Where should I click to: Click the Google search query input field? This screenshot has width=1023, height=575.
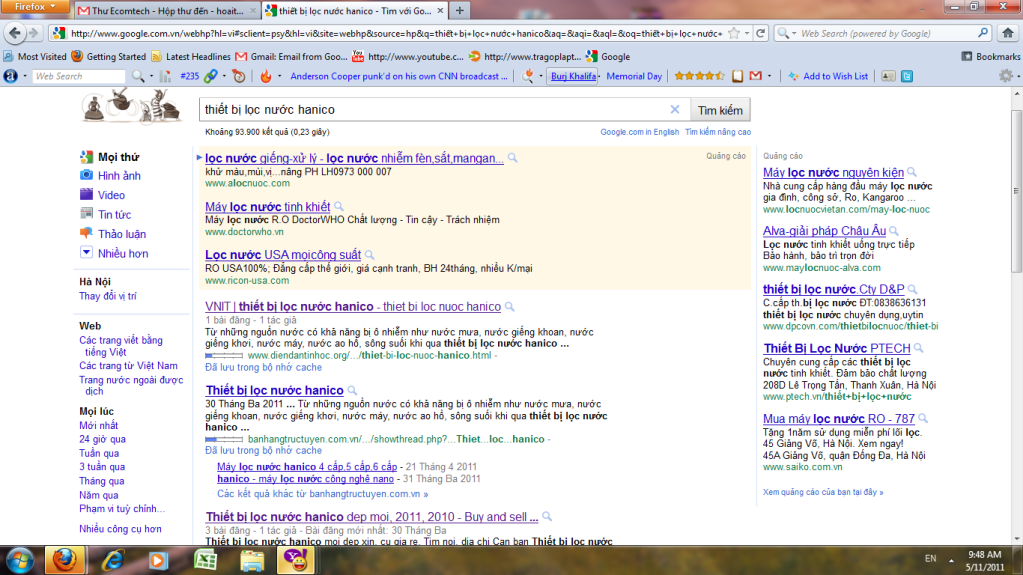tap(435, 110)
